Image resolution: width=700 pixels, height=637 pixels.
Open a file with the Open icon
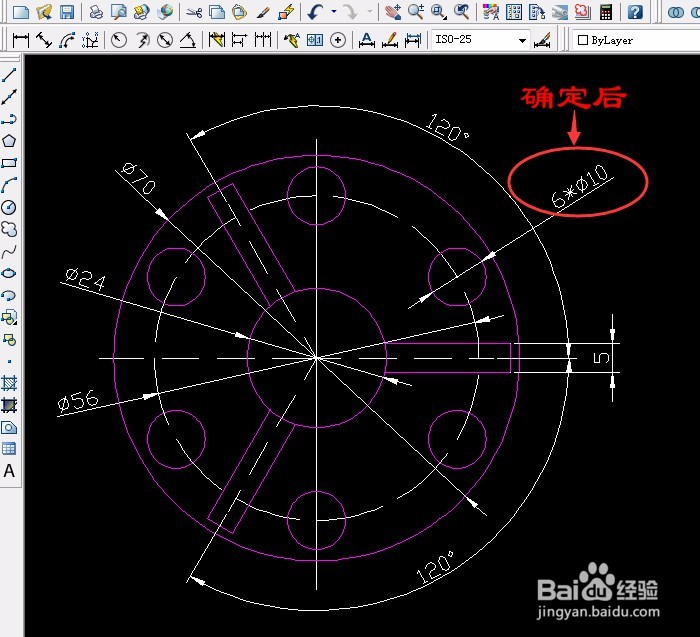coord(44,12)
